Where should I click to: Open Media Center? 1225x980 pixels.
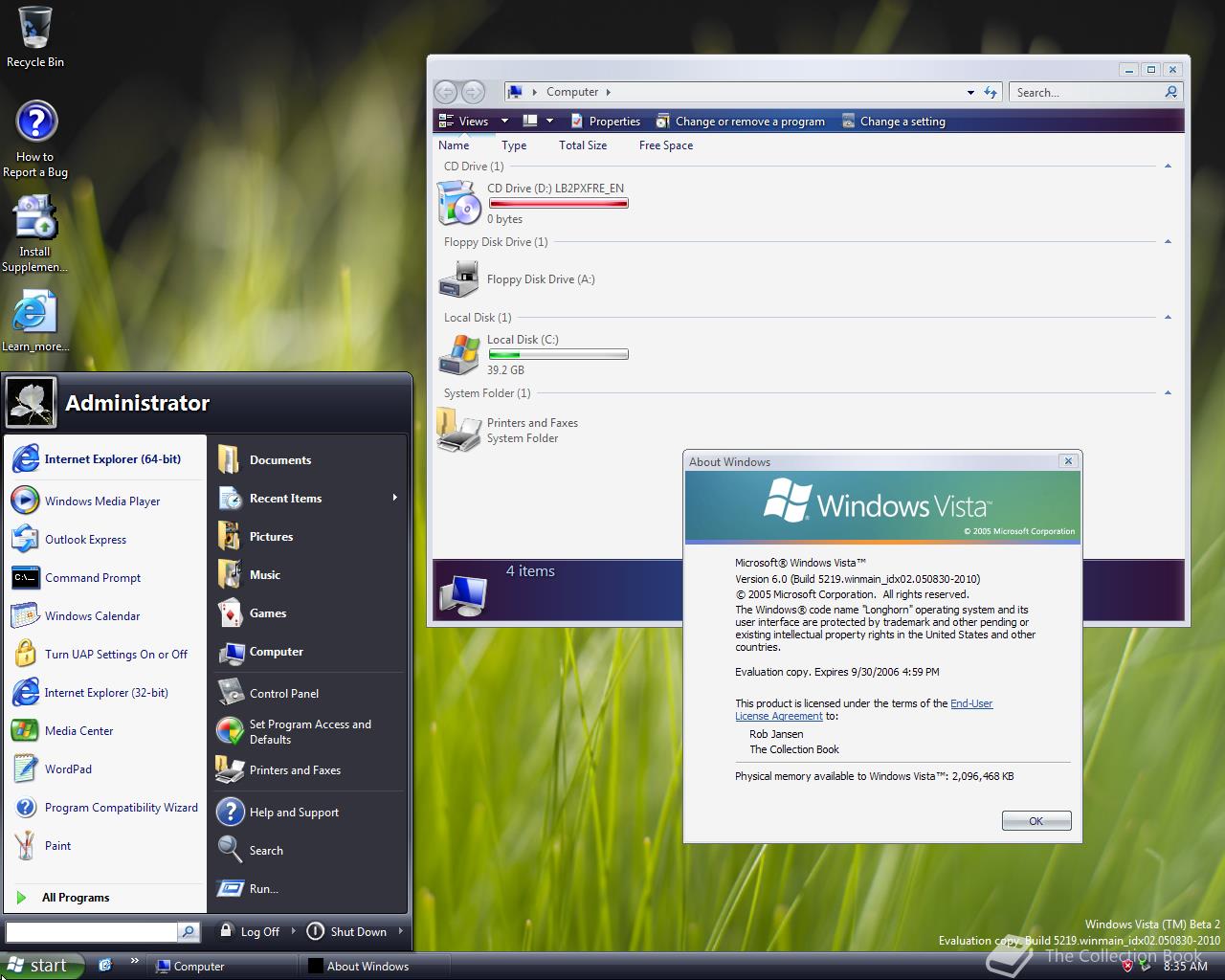pos(105,730)
